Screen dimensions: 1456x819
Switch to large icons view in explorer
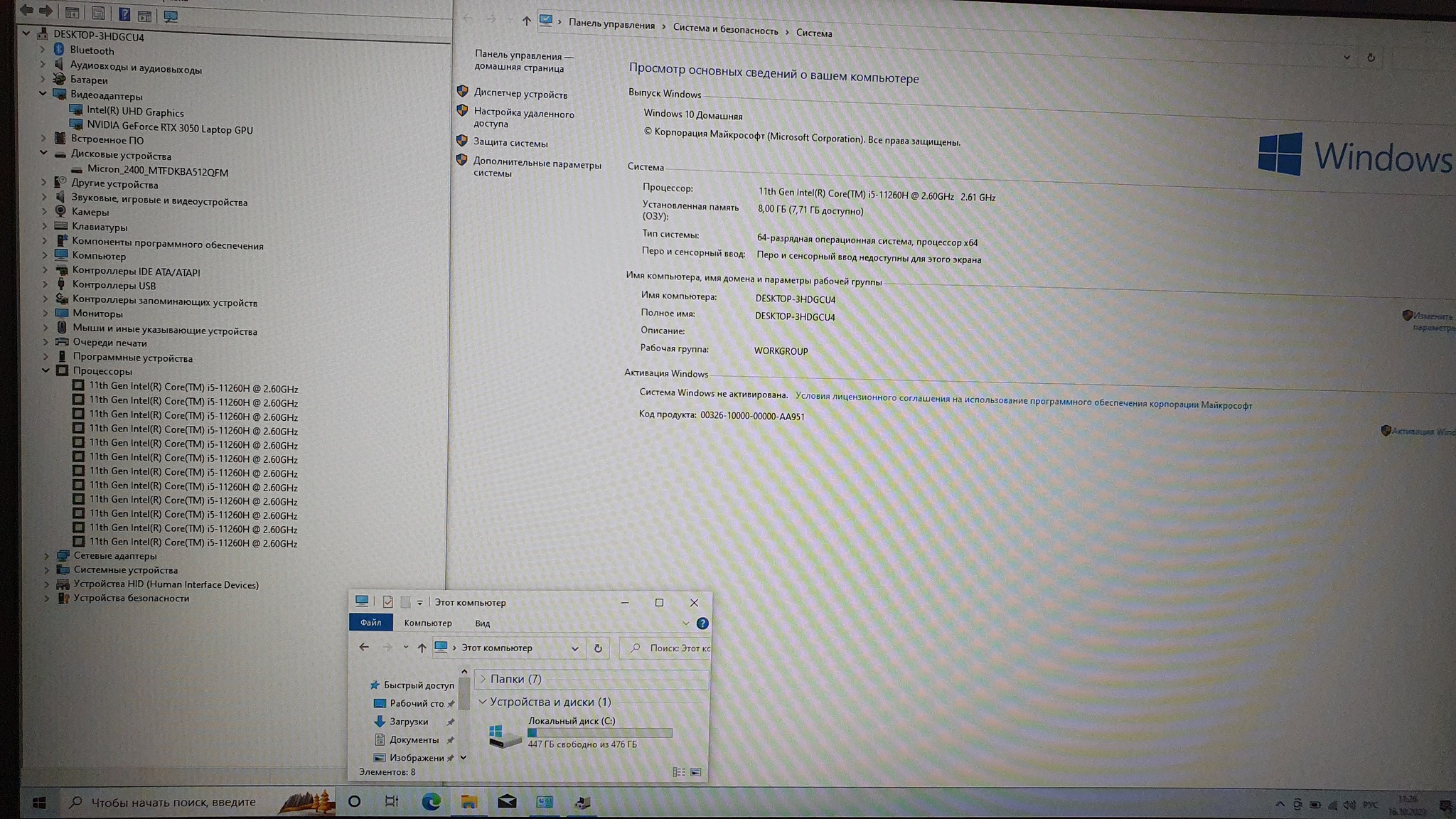[696, 772]
